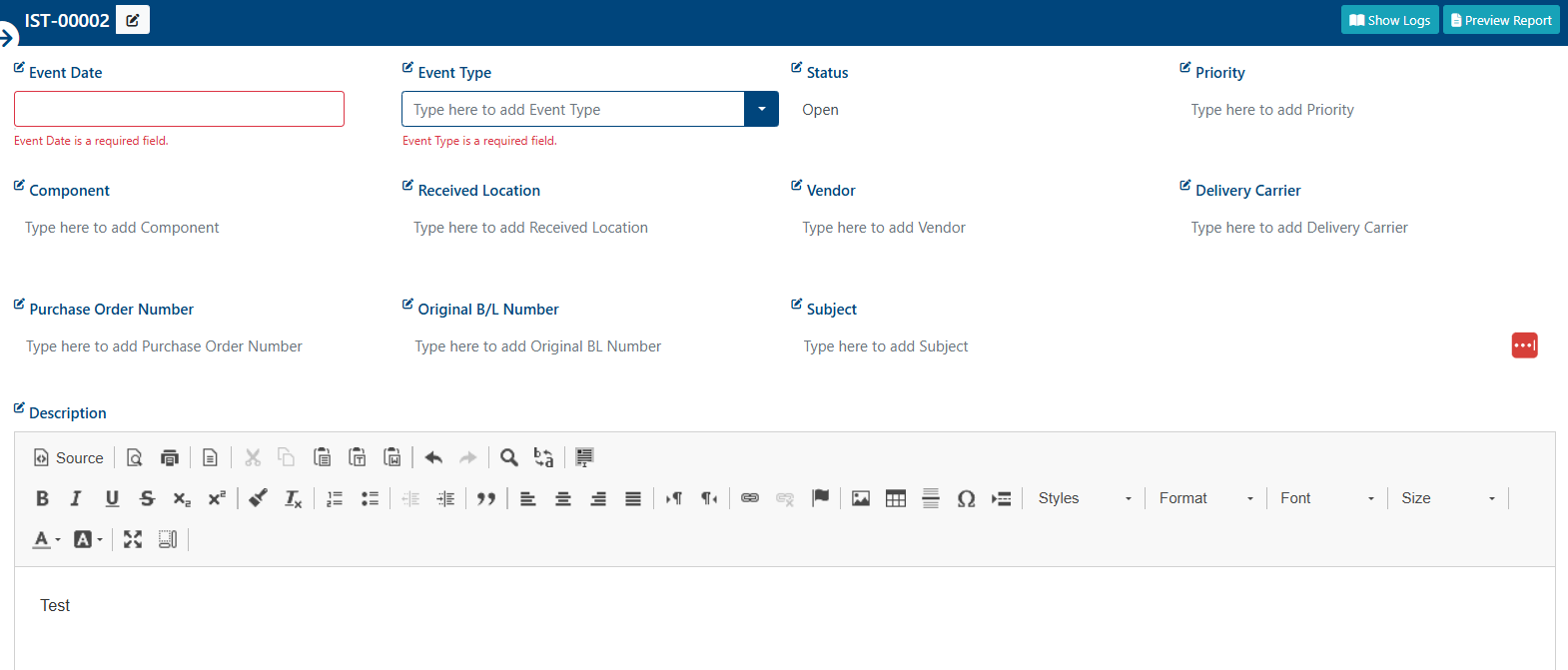Insert a horizontal line
Image resolution: width=1568 pixels, height=670 pixels.
pyautogui.click(x=931, y=498)
